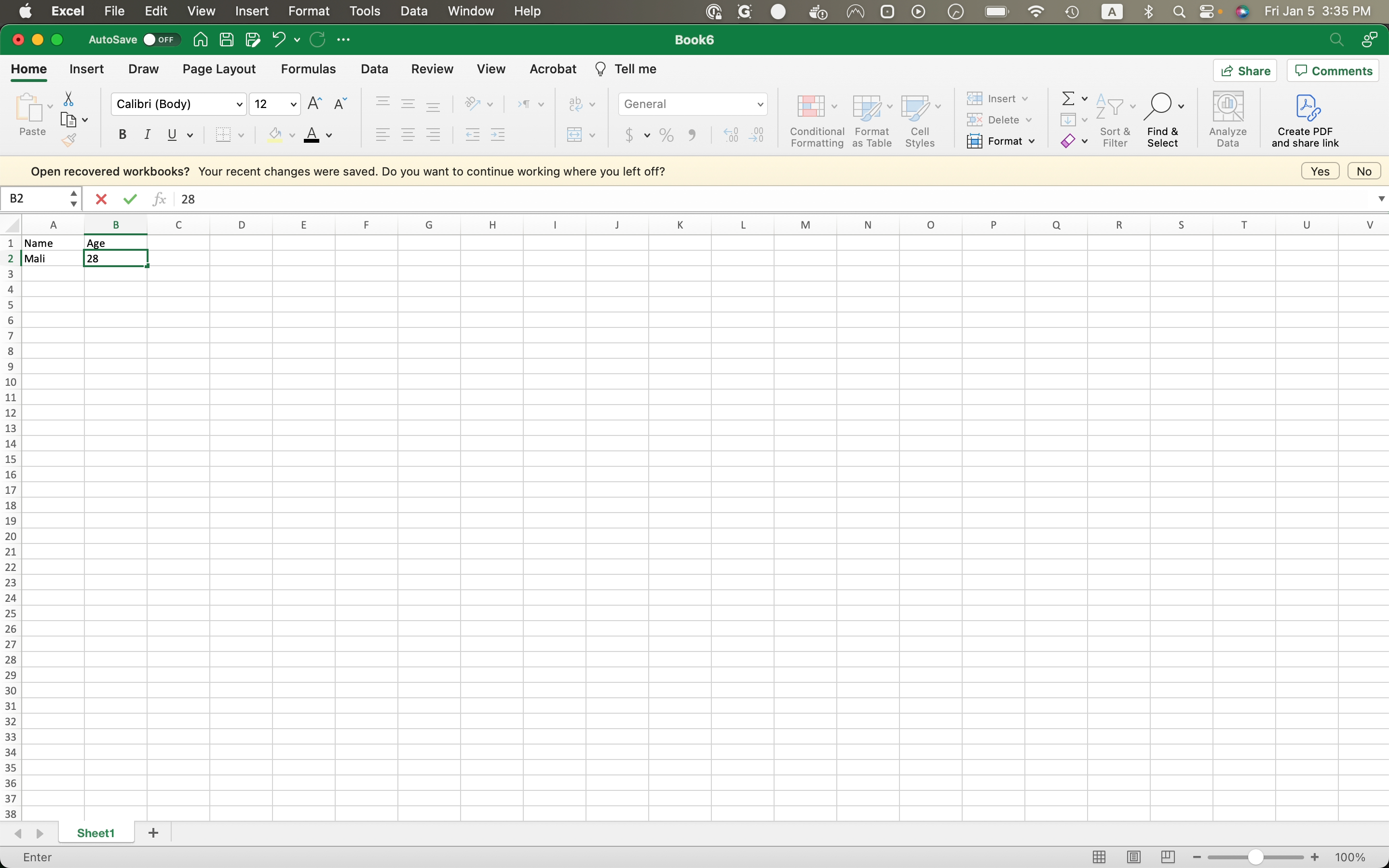This screenshot has width=1389, height=868.
Task: Open the Data menu in menu bar
Action: click(413, 11)
